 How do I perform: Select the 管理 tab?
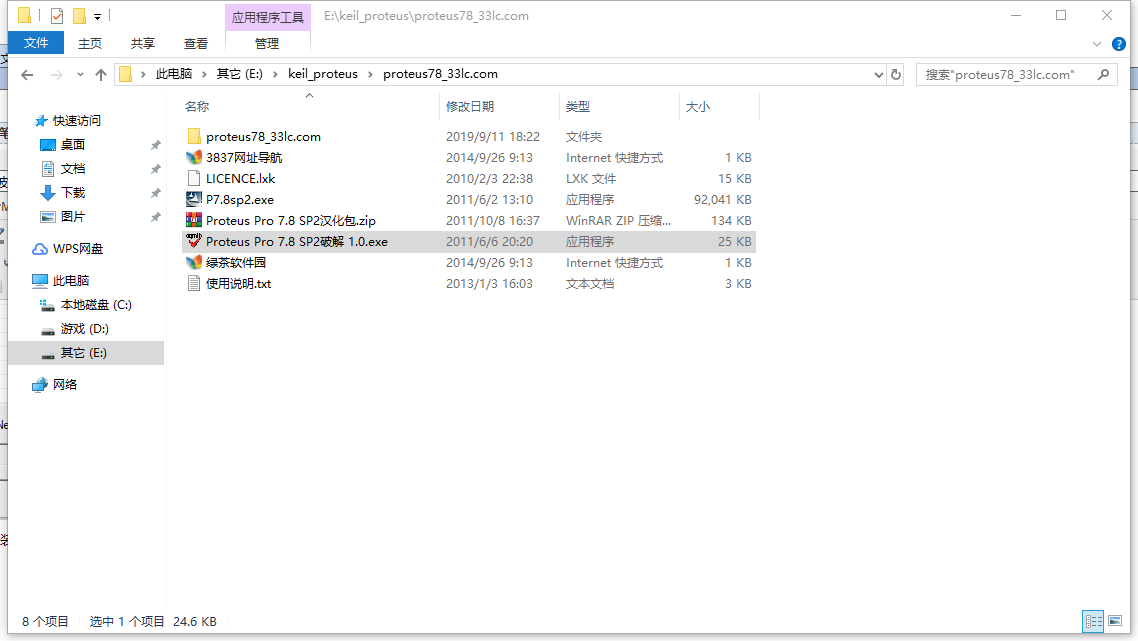tap(267, 44)
